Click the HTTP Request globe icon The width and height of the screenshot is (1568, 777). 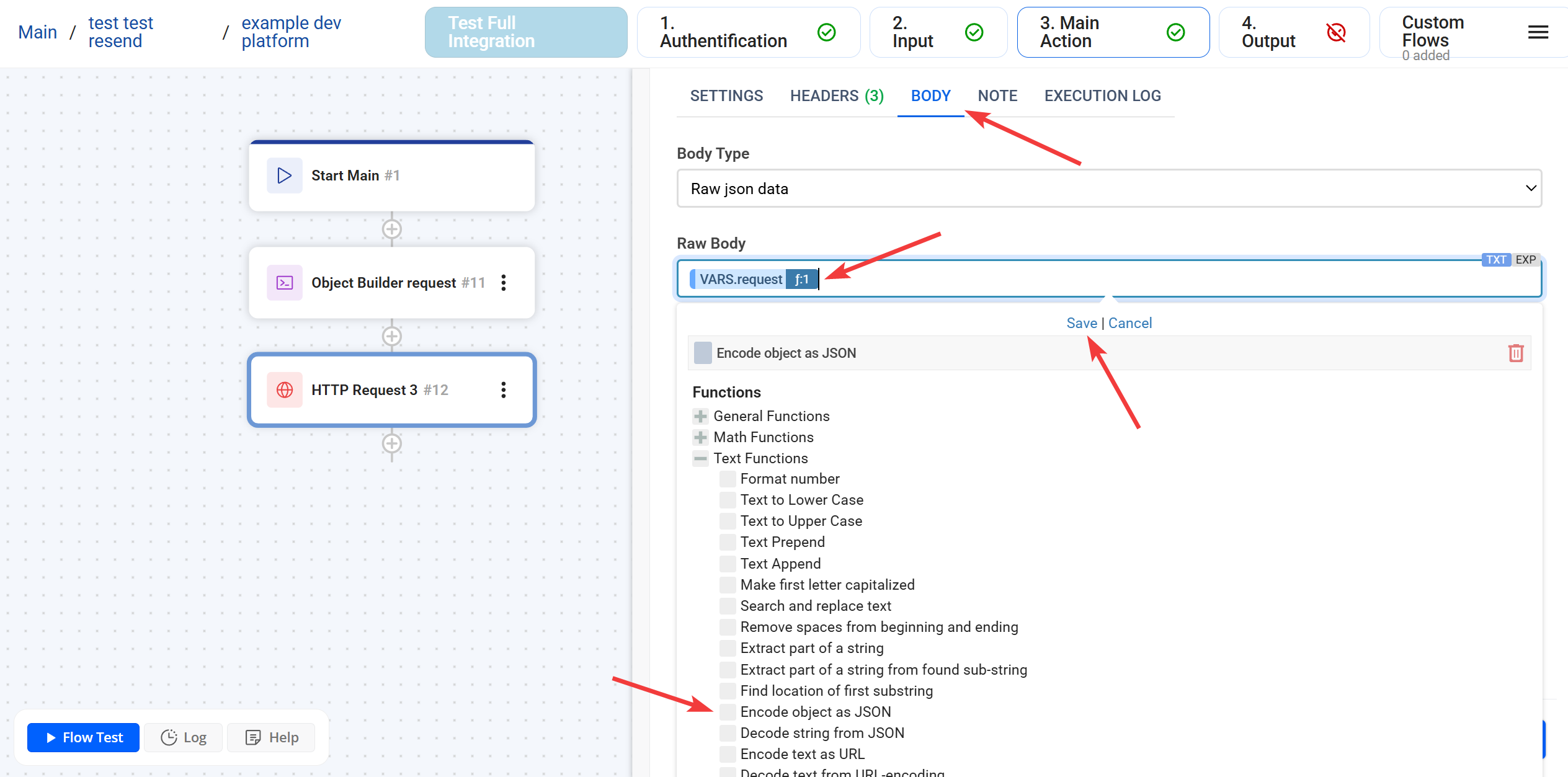click(285, 389)
